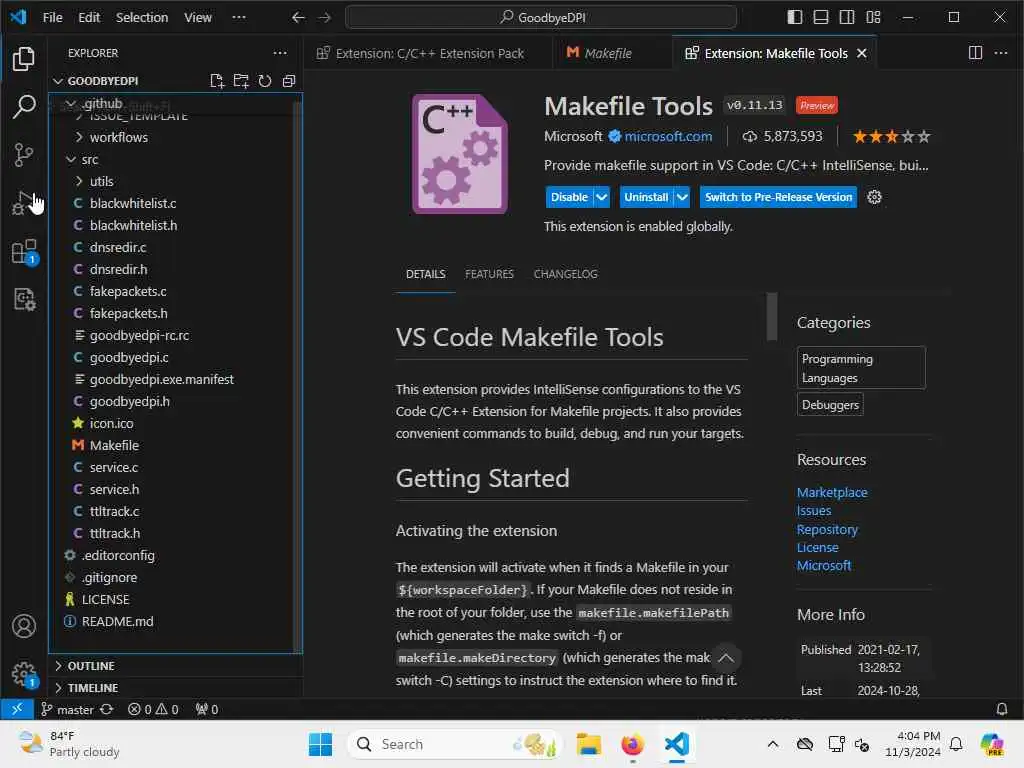Open the notifications bell in status bar
Viewport: 1024px width, 768px height.
coord(1001,709)
